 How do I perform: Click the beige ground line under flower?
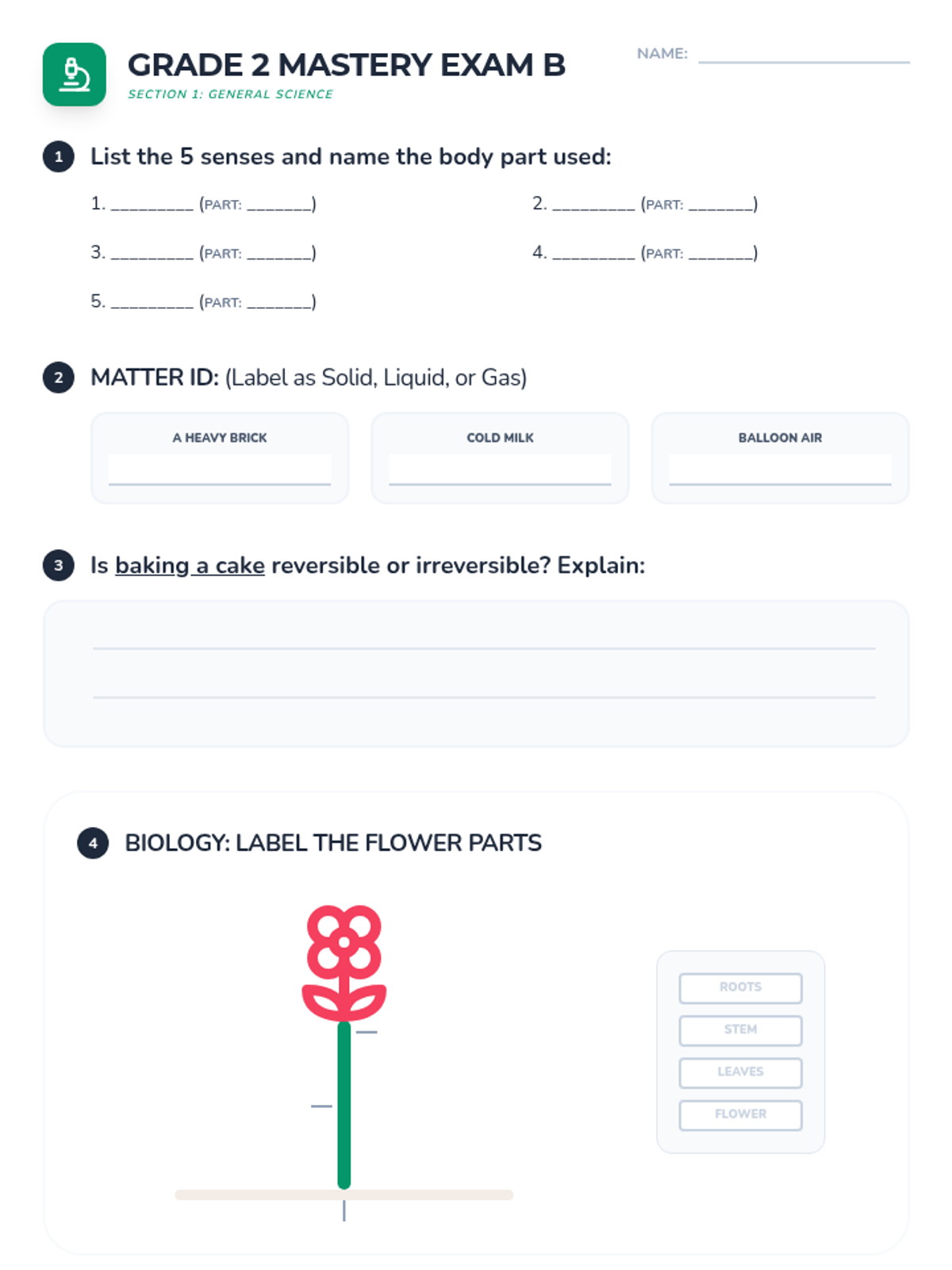coord(344,1195)
